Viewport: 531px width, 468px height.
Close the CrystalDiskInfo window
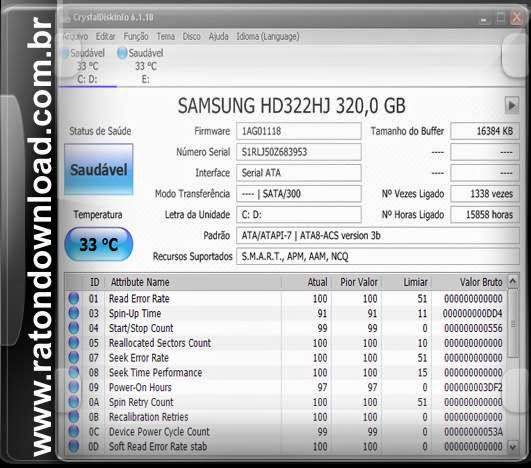coord(517,17)
